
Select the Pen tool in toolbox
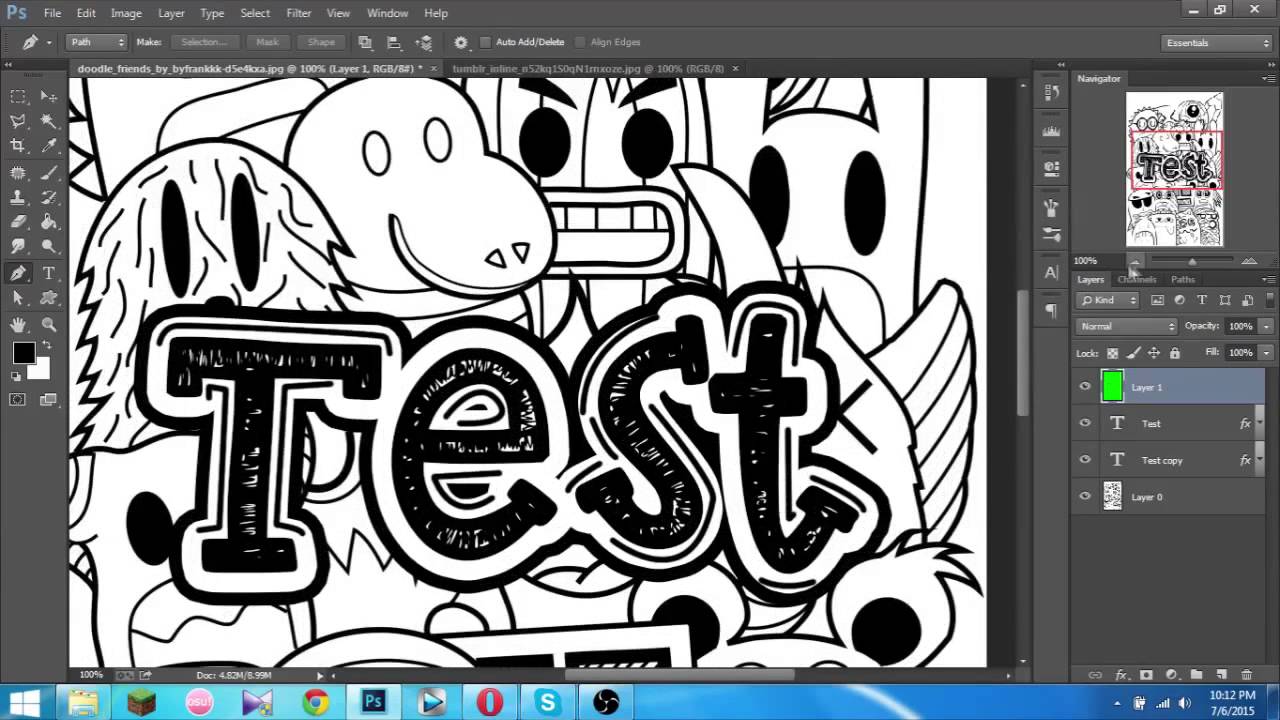click(18, 273)
